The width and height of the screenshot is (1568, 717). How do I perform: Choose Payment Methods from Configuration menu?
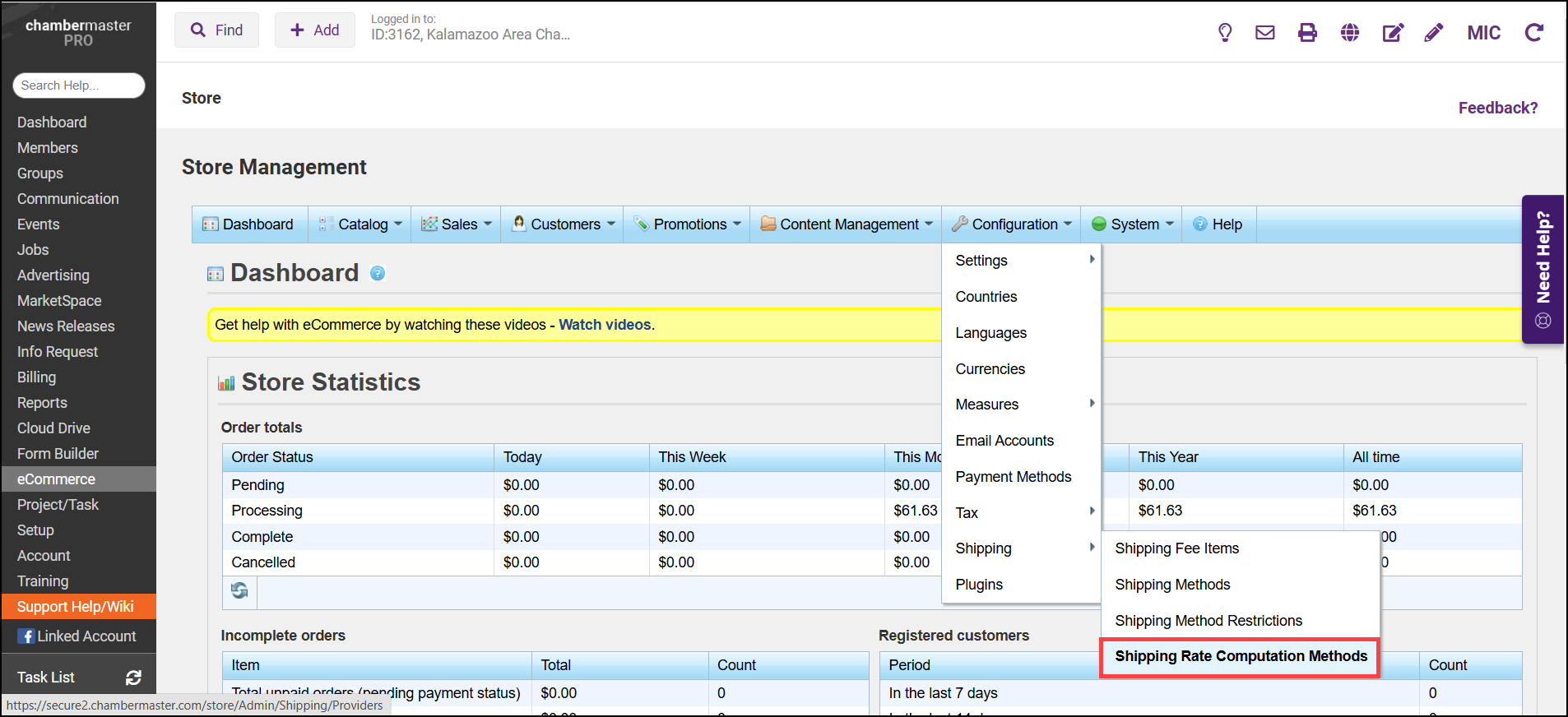point(1013,477)
